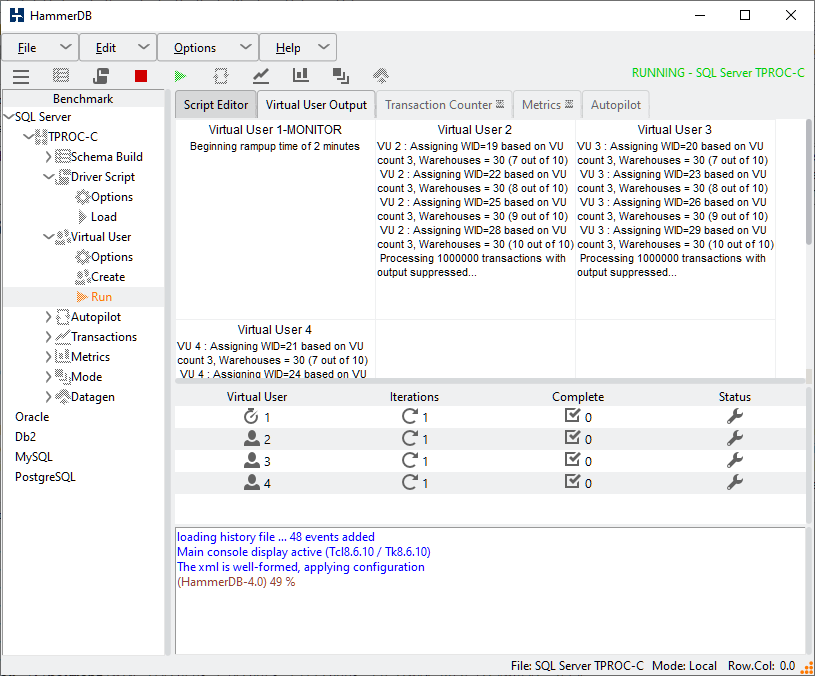
Task: Click the wrench status icon for user 4
Action: click(734, 482)
